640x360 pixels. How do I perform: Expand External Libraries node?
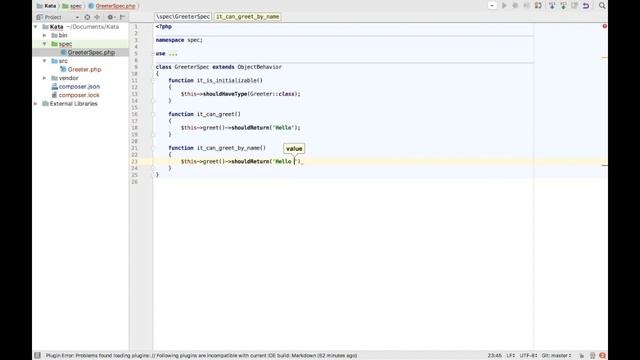point(36,104)
